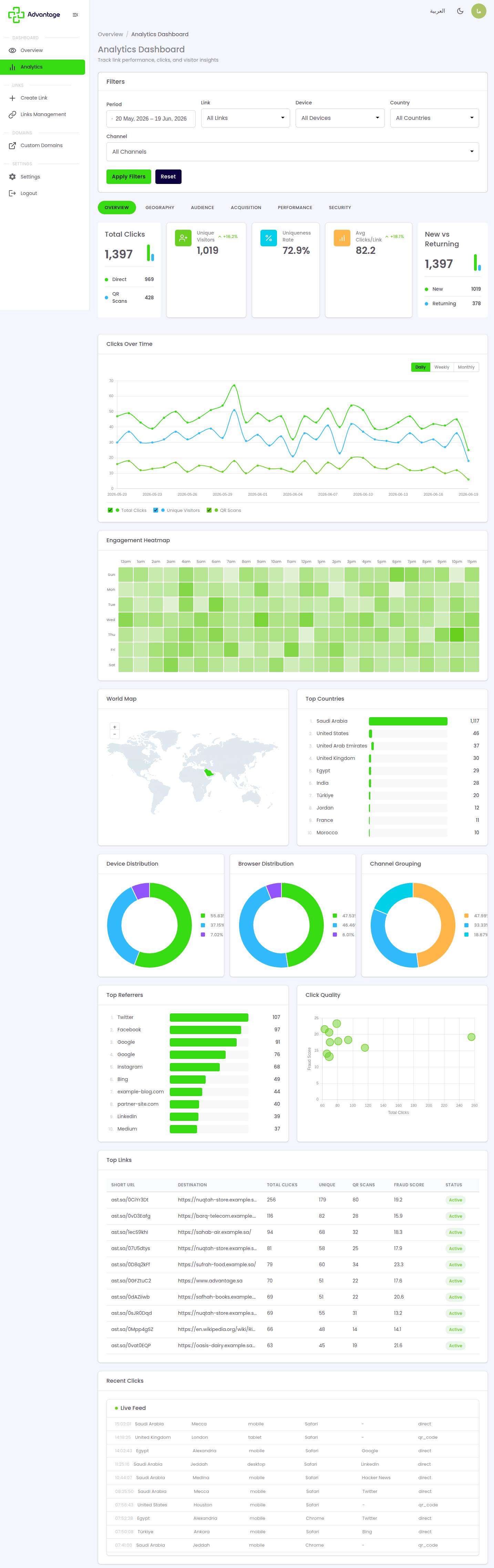The height and width of the screenshot is (1568, 494).
Task: Click the Status column header in Top Links
Action: [454, 1185]
